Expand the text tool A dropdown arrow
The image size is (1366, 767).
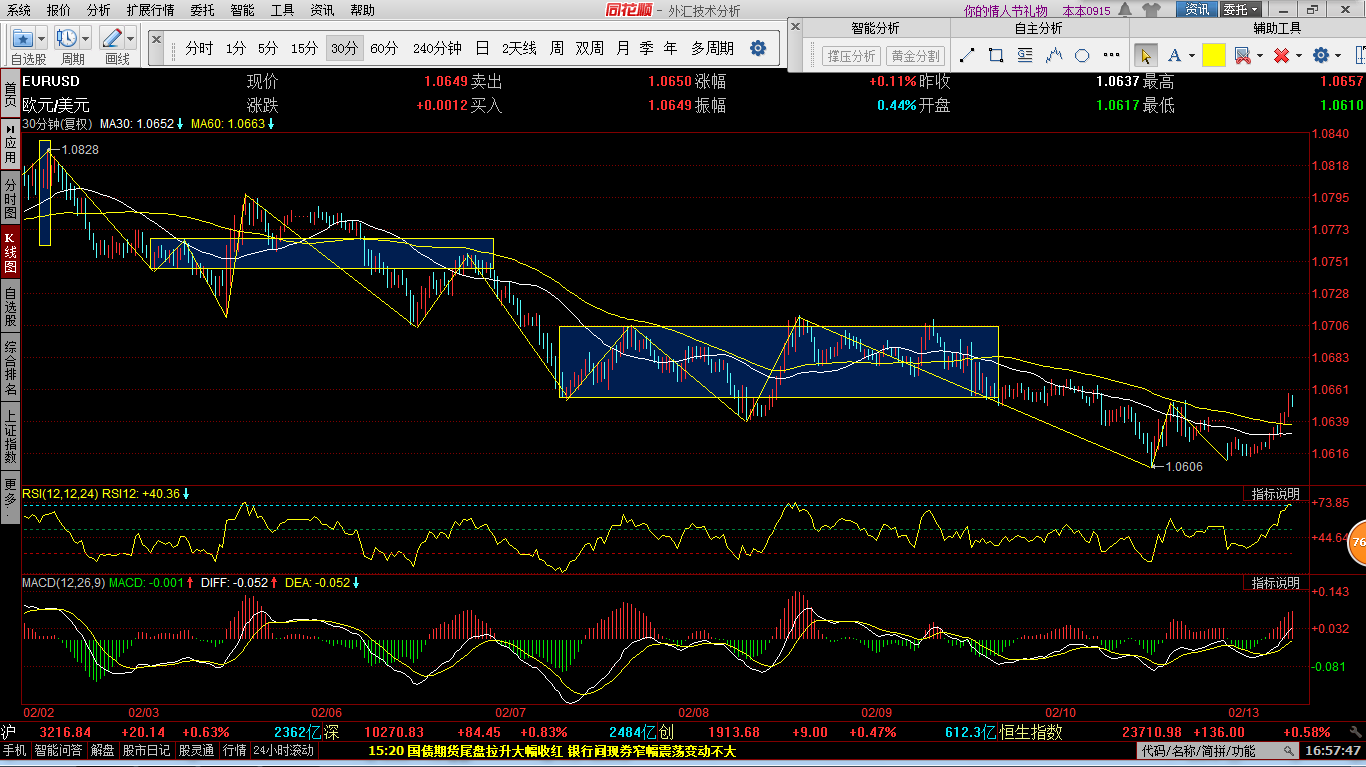[x=1192, y=55]
